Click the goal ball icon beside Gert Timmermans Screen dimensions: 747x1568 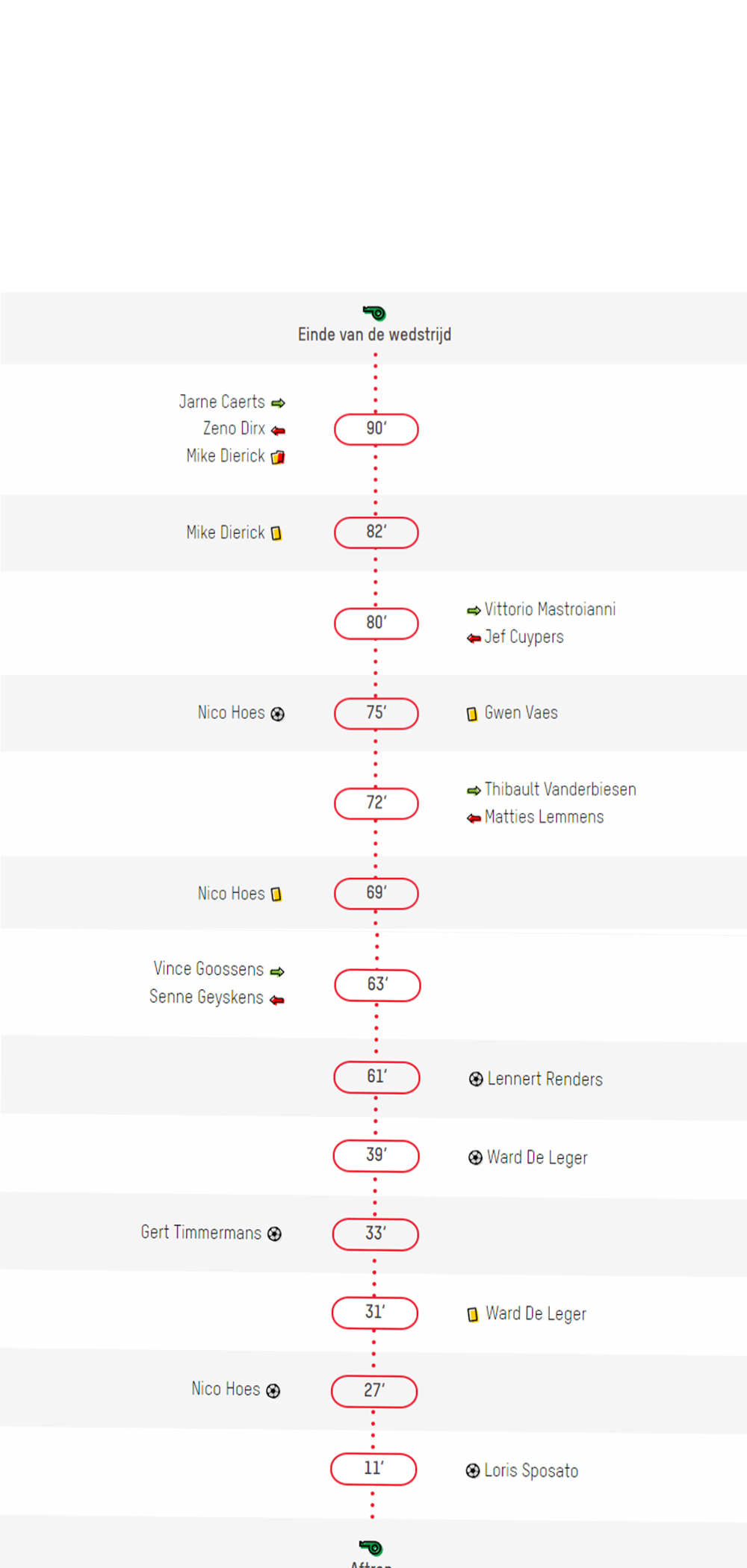pos(275,1234)
